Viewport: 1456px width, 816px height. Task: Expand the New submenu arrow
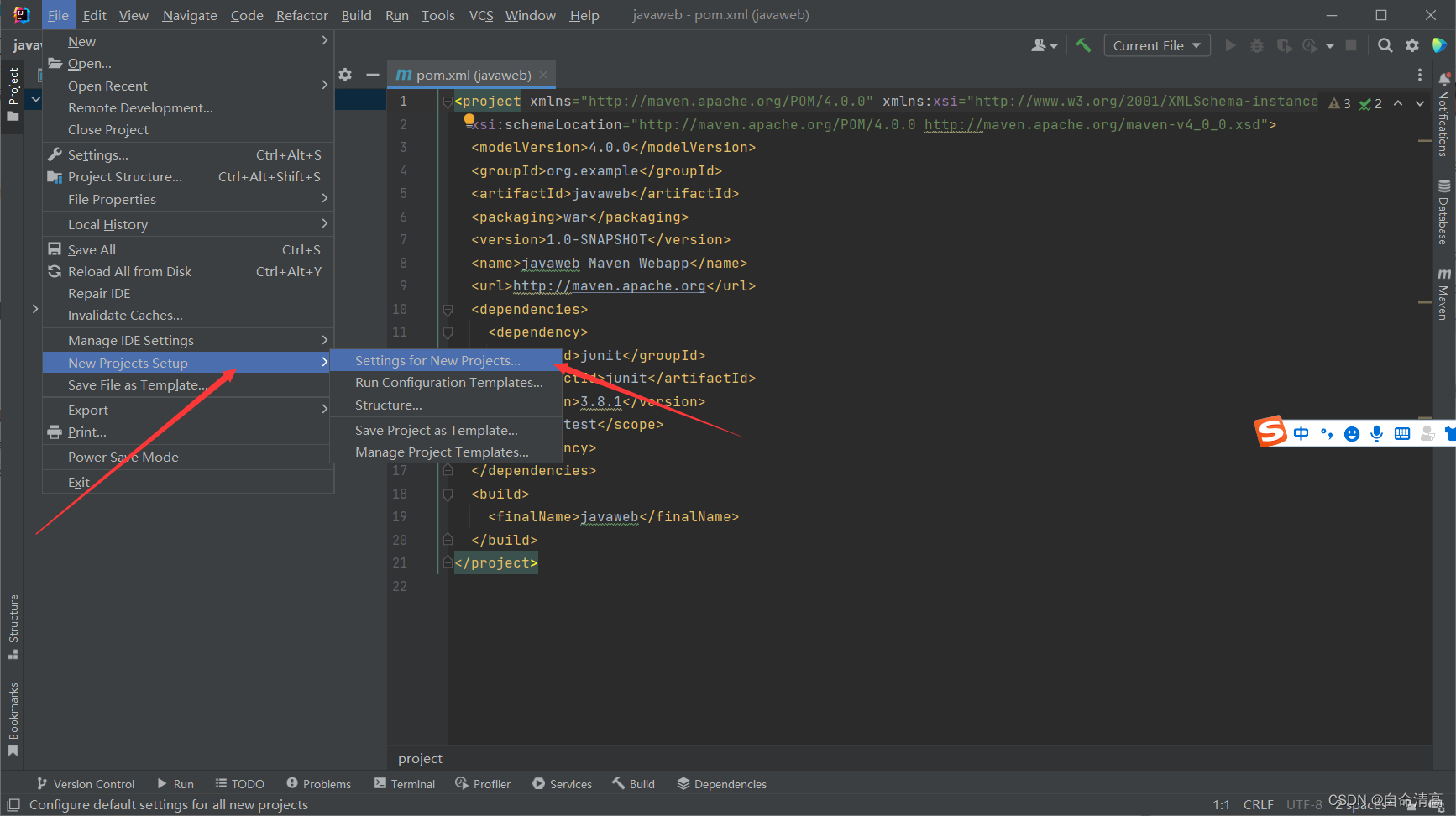(325, 40)
